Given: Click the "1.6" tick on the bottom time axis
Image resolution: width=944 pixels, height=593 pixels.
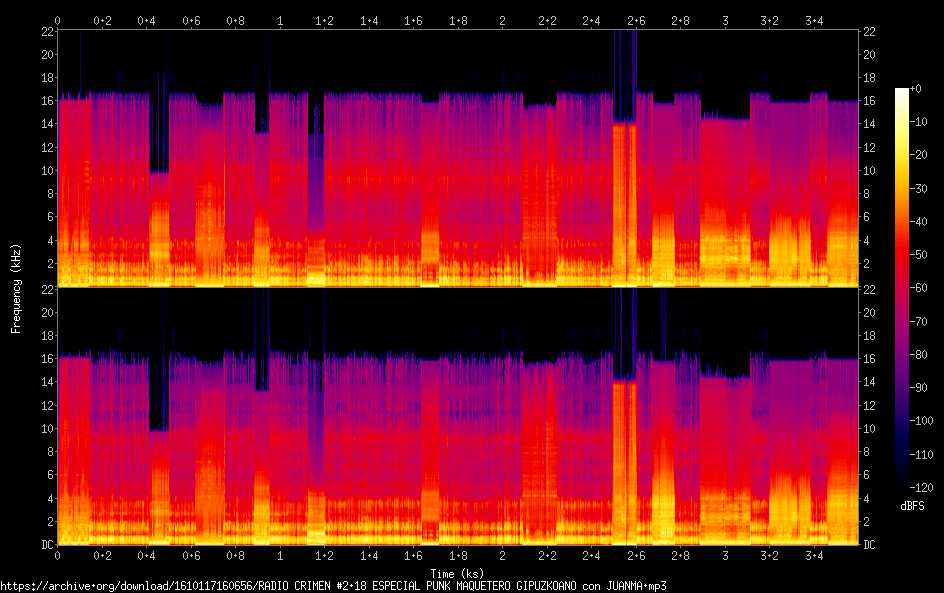Looking at the screenshot, I should pos(414,556).
